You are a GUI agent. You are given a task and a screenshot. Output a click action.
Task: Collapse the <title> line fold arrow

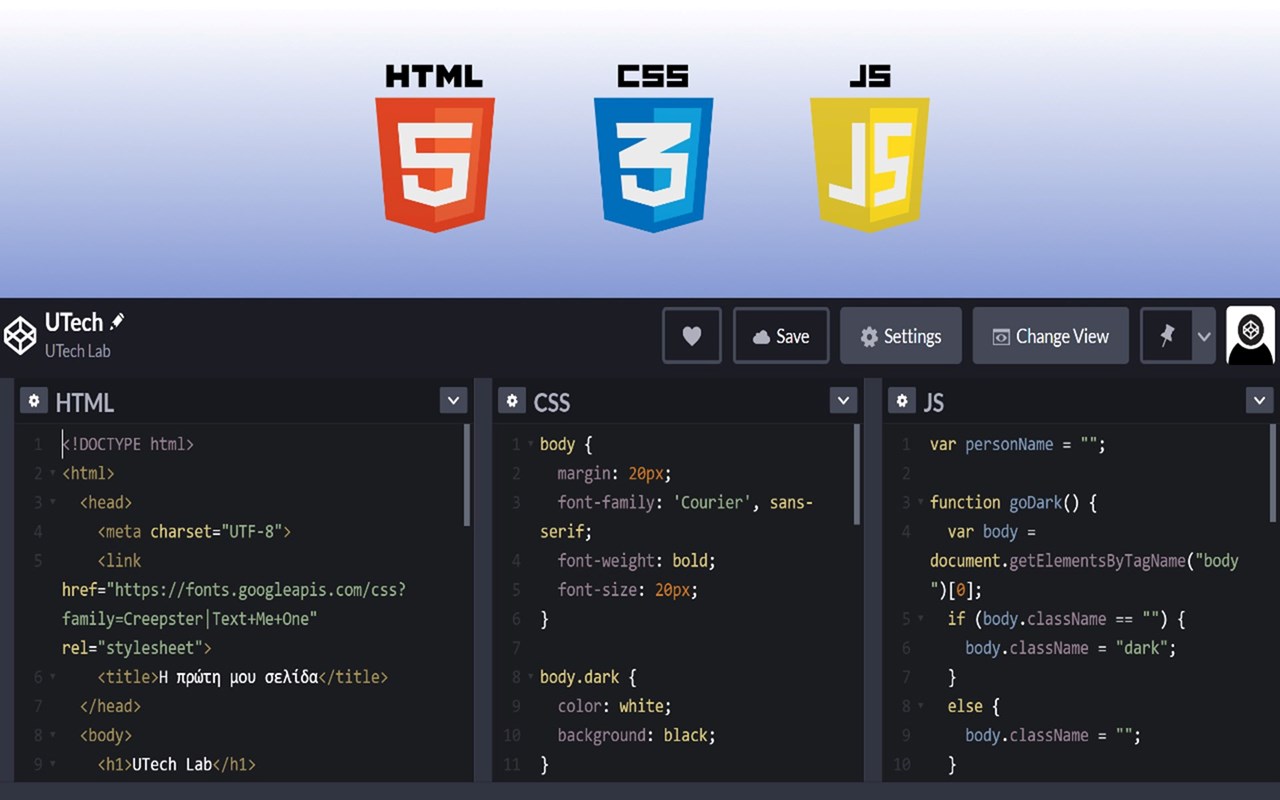[52, 677]
